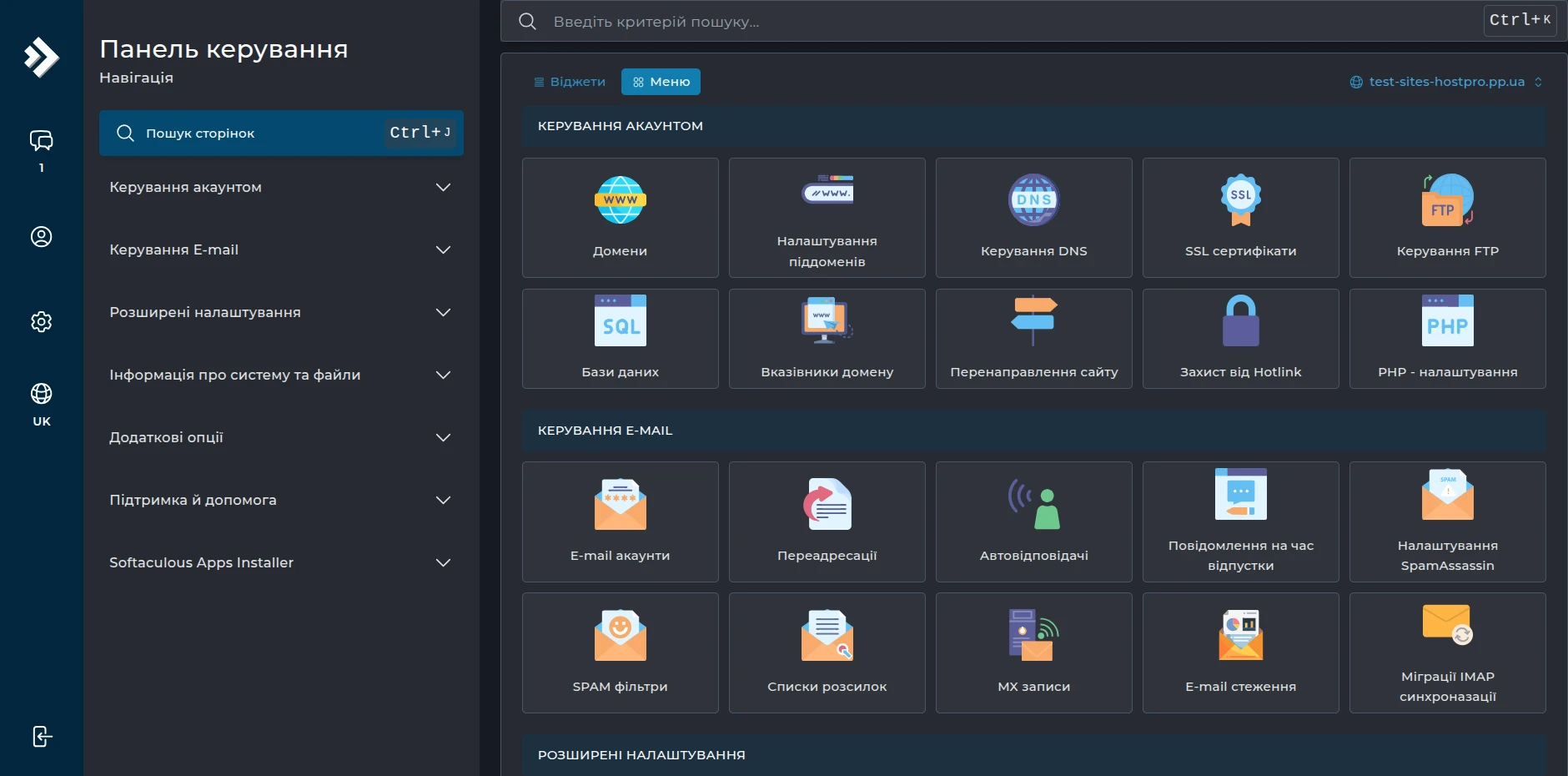Expand Розширені налаштування navigation section
The image size is (1568, 776).
[280, 312]
